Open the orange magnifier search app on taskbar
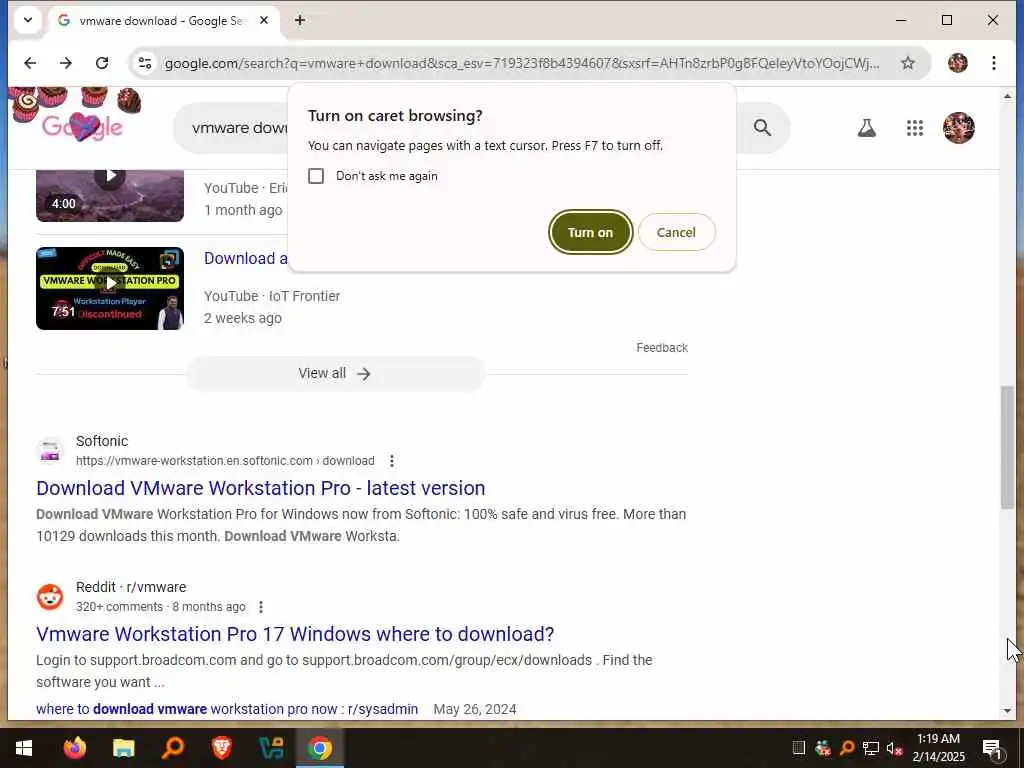Viewport: 1024px width, 768px height. (172, 748)
